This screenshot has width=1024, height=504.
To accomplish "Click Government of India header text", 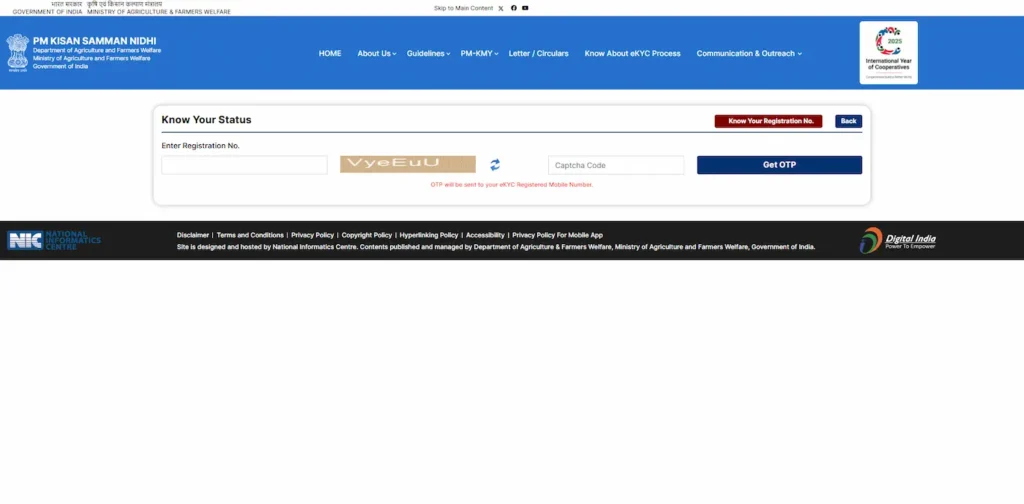I will (47, 12).
